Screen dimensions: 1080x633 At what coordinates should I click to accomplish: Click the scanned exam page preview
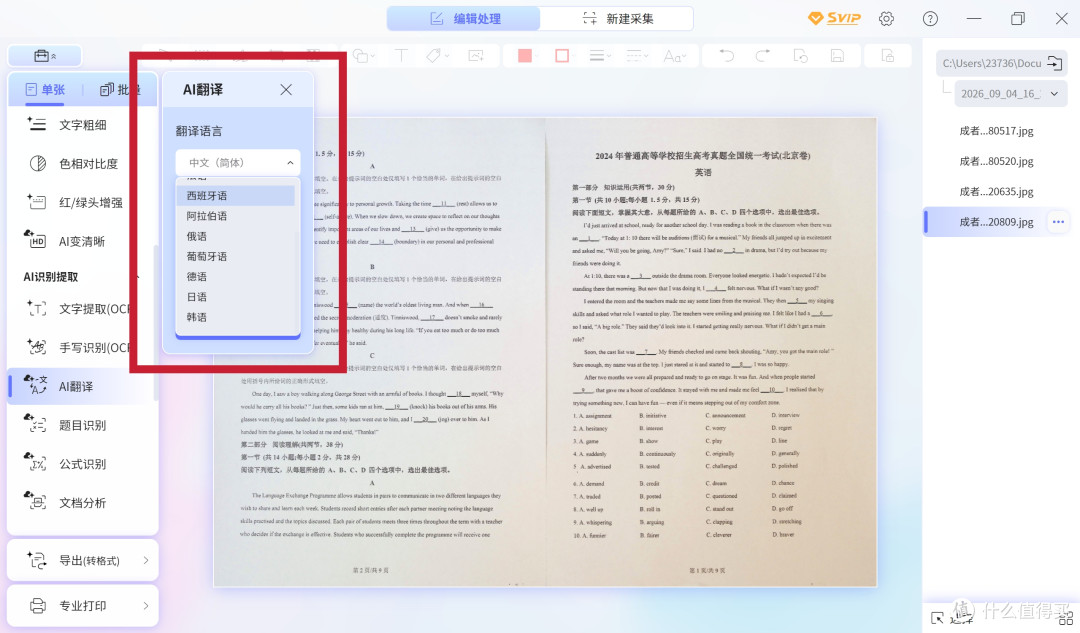(x=545, y=352)
